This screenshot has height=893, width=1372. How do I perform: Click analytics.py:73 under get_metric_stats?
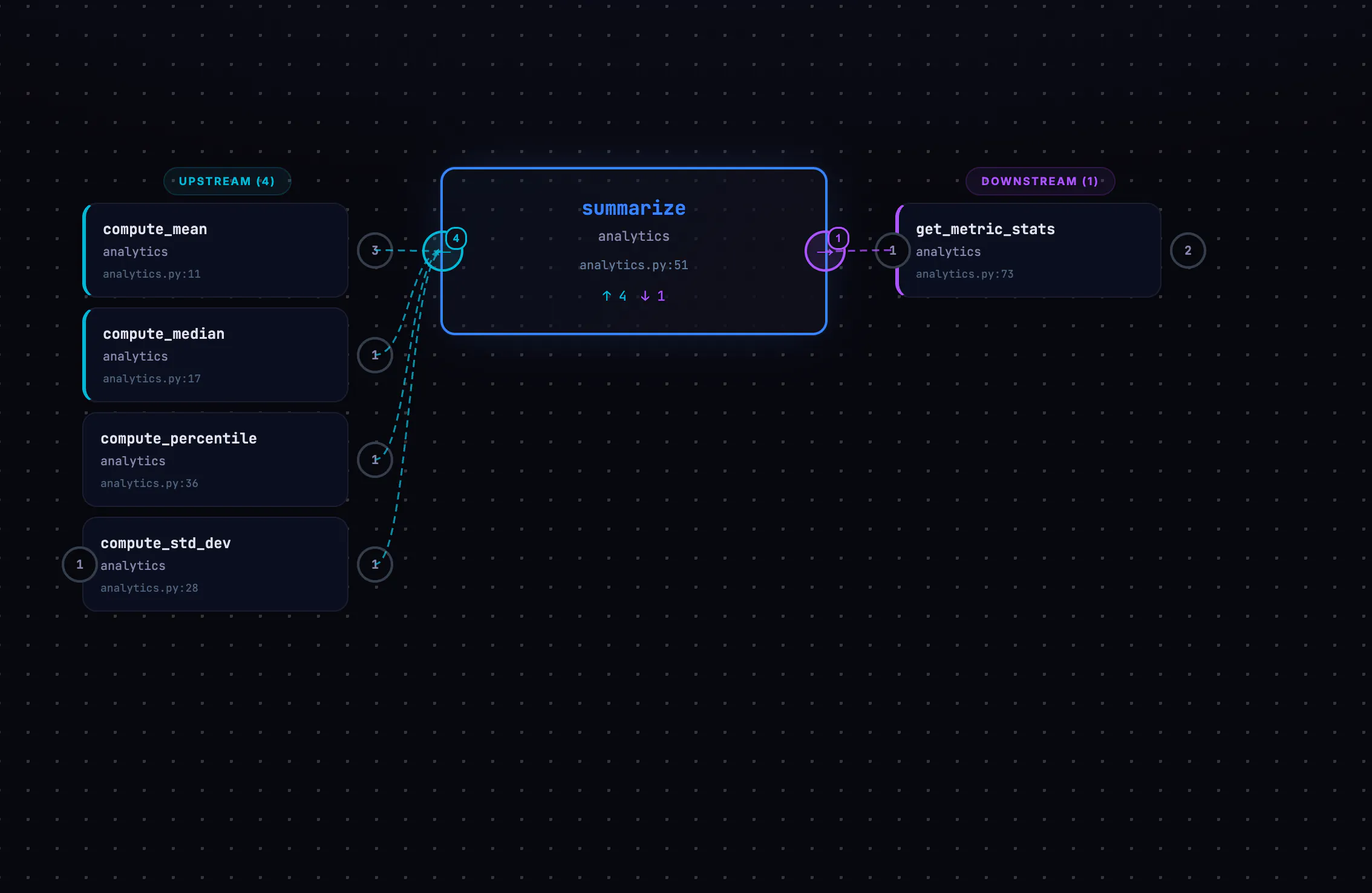click(x=965, y=274)
